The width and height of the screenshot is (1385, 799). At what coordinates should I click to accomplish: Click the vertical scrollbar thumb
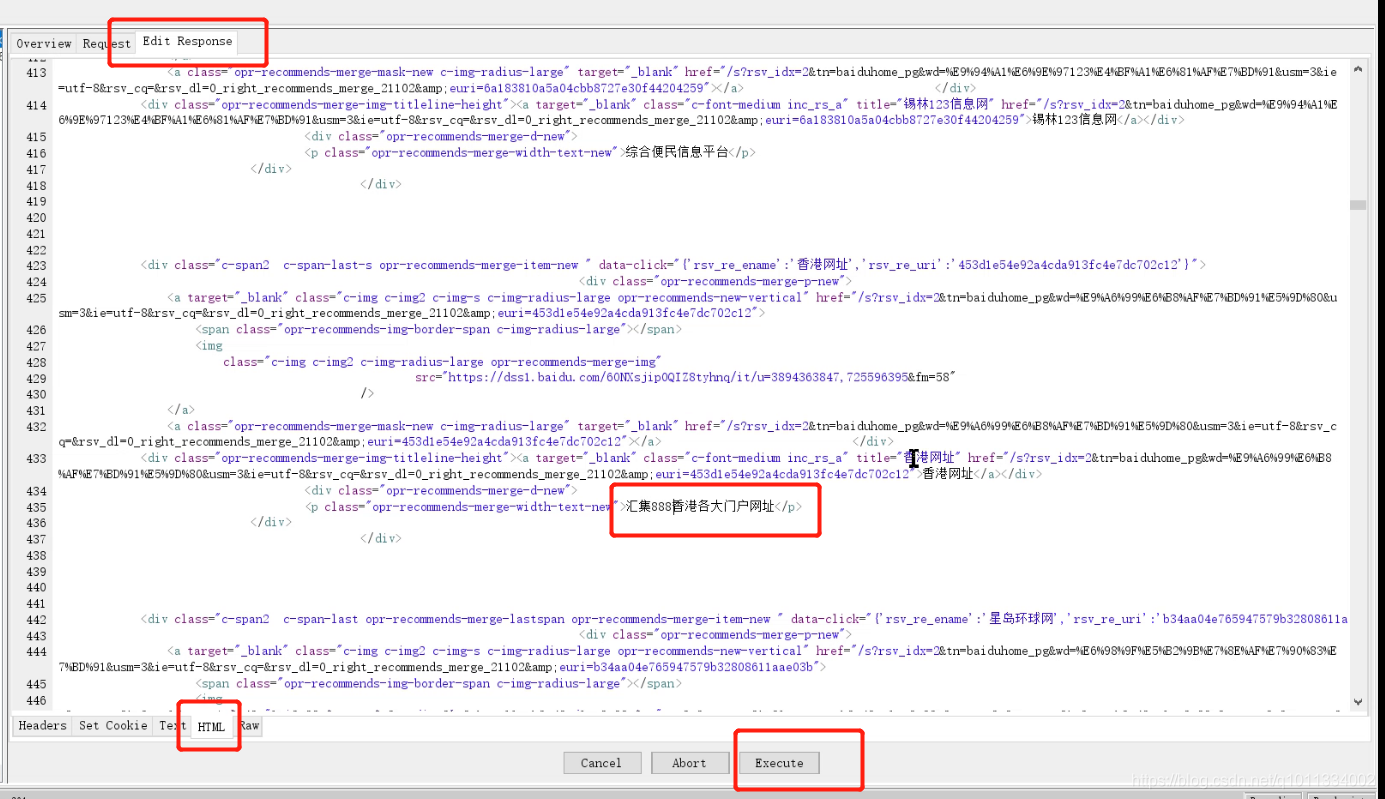(x=1357, y=205)
